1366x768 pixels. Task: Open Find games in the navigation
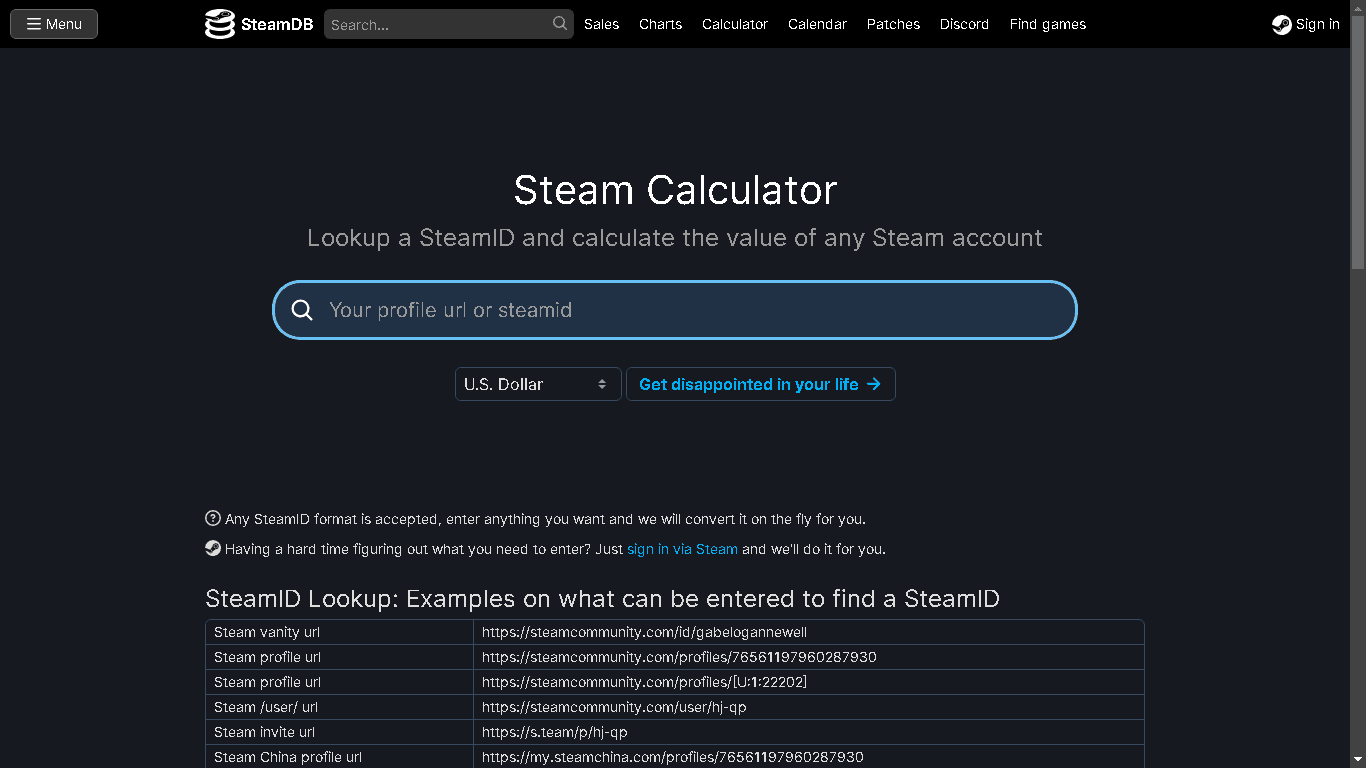coord(1047,24)
